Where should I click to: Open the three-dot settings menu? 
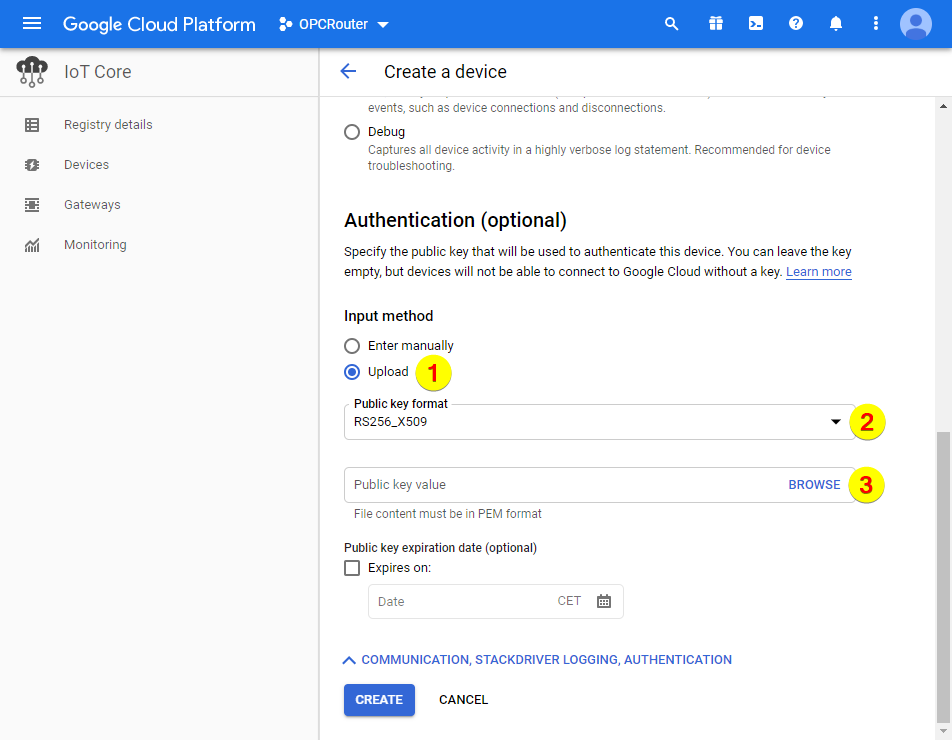pyautogui.click(x=876, y=24)
